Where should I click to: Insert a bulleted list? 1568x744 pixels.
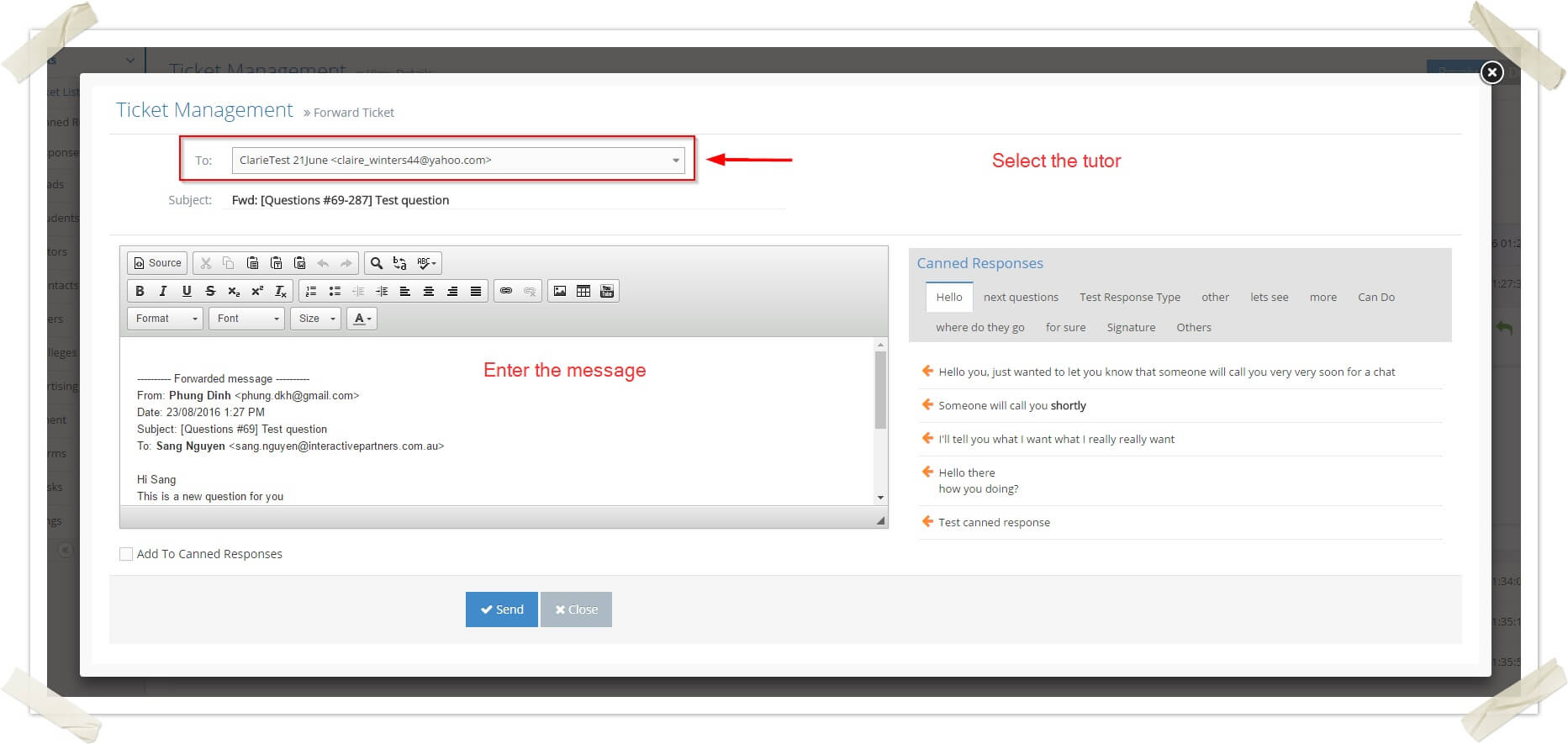[x=335, y=291]
